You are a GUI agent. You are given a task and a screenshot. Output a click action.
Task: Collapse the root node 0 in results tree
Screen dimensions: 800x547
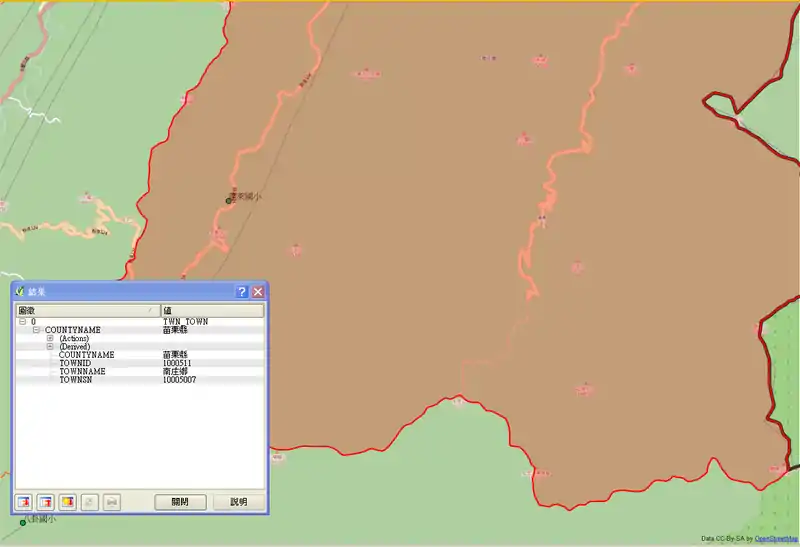click(22, 322)
